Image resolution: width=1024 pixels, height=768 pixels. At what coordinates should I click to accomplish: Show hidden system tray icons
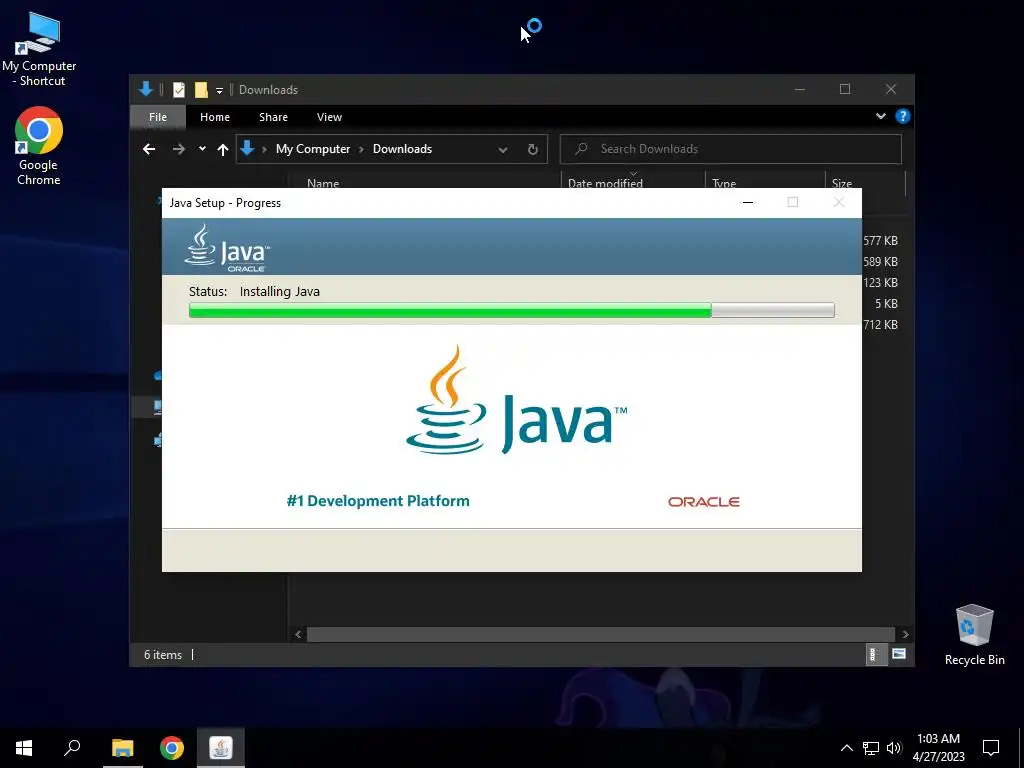click(846, 748)
